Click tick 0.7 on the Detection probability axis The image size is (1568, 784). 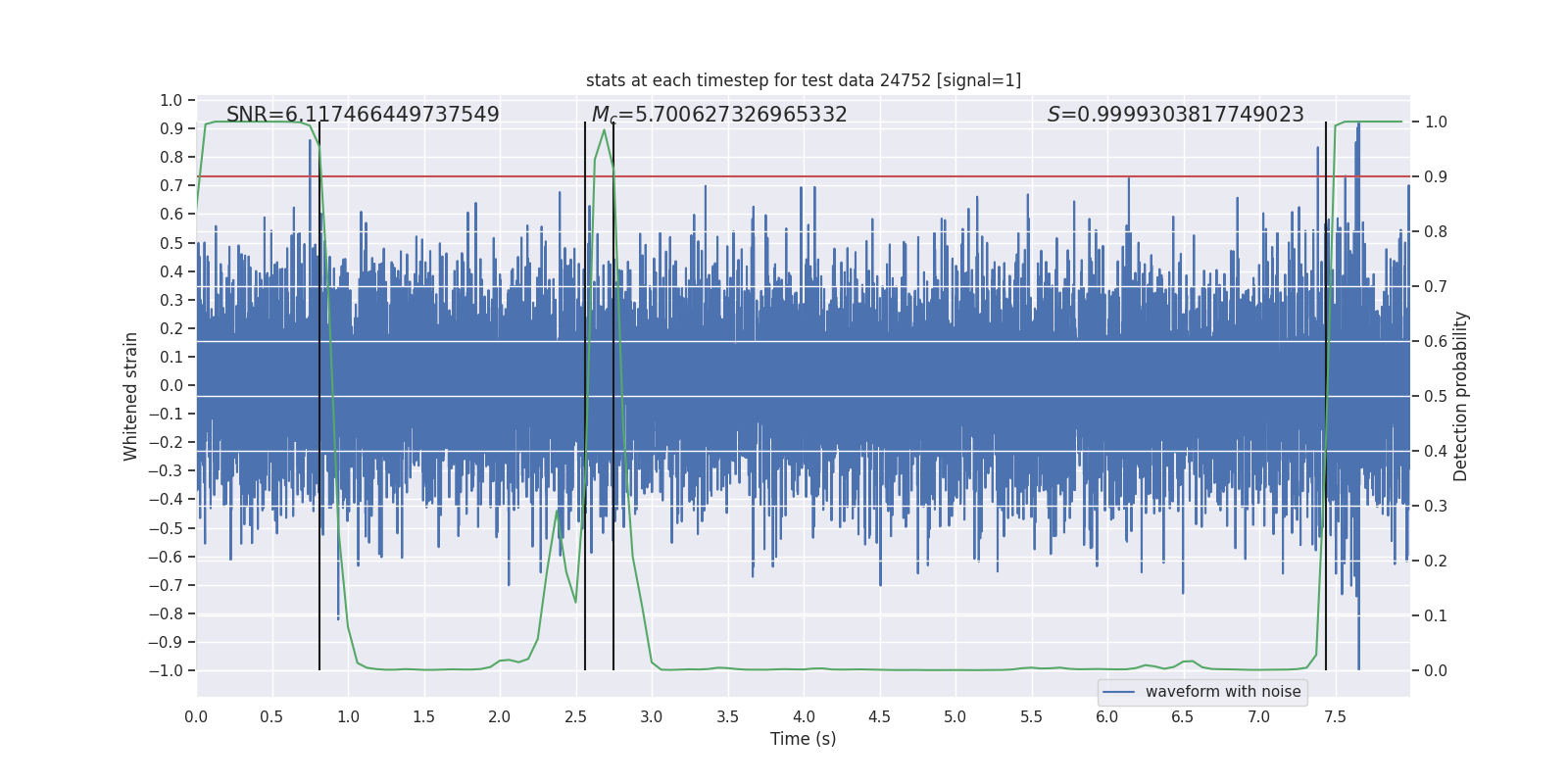1436,286
